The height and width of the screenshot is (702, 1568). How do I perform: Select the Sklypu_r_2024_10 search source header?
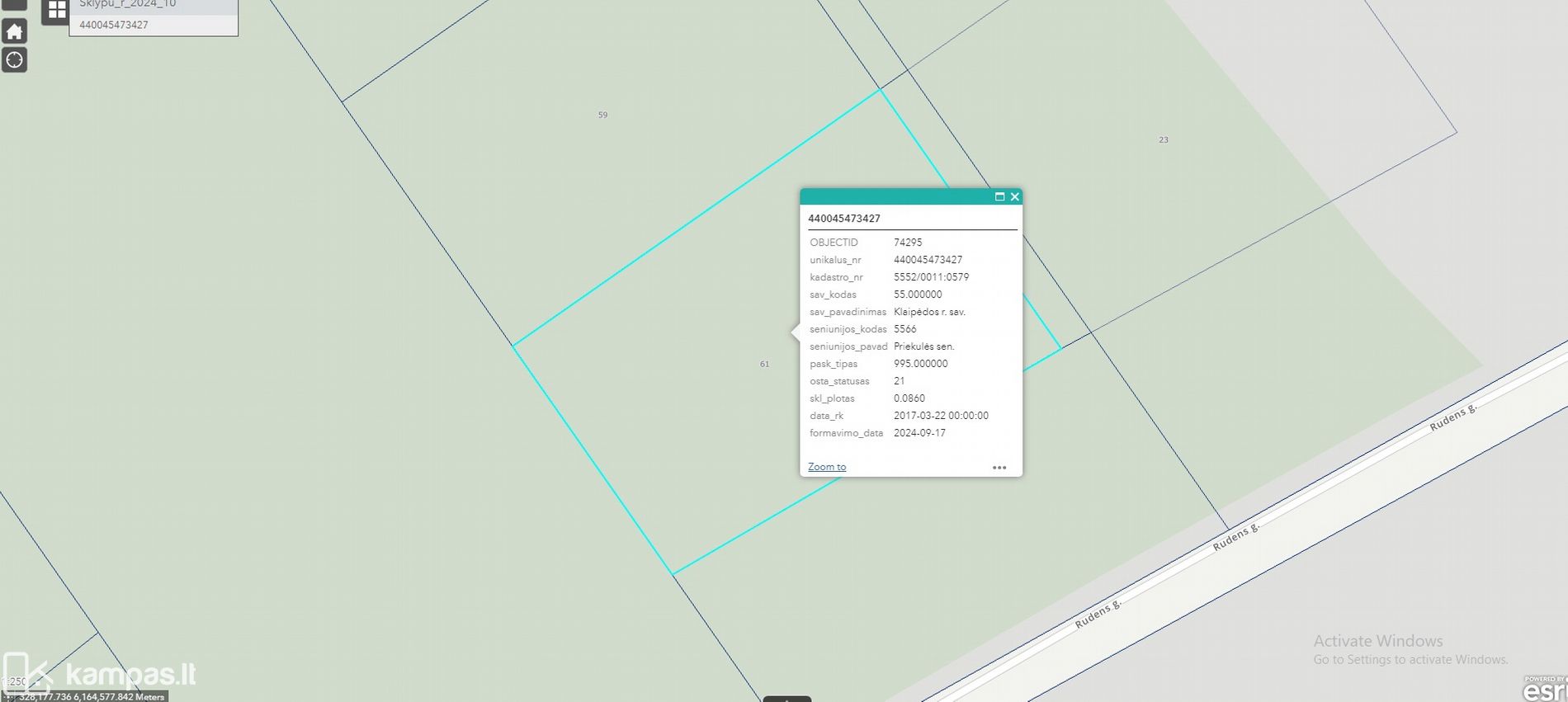tap(128, 4)
